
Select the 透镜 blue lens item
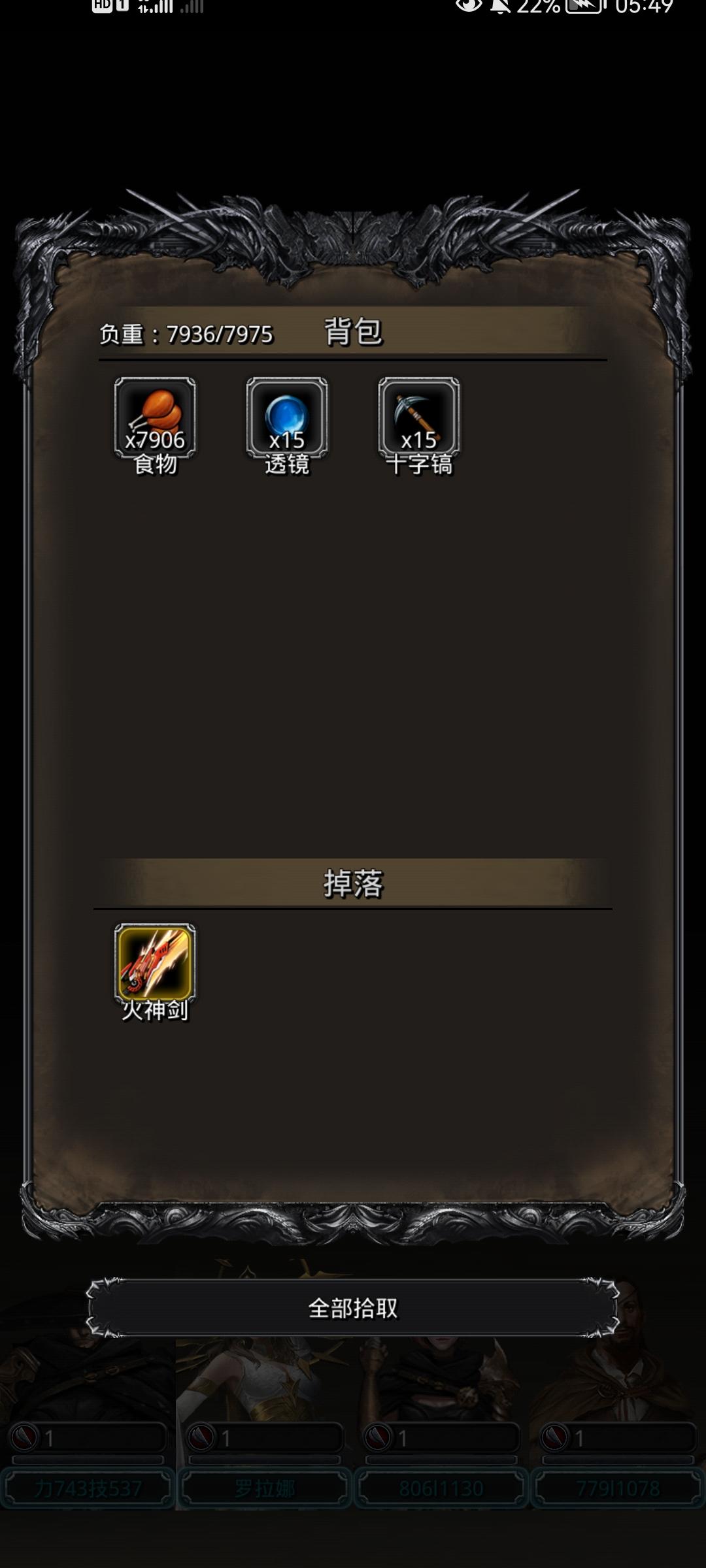click(287, 418)
